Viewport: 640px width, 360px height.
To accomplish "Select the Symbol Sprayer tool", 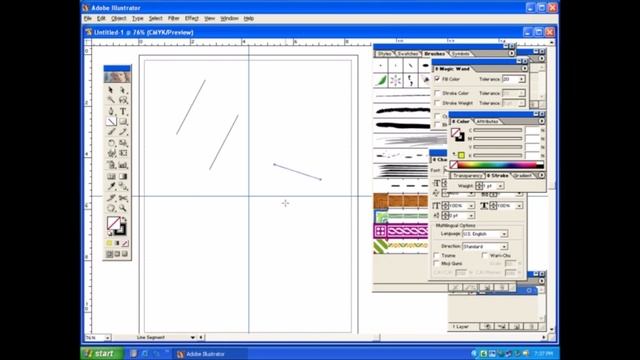I will [111, 165].
